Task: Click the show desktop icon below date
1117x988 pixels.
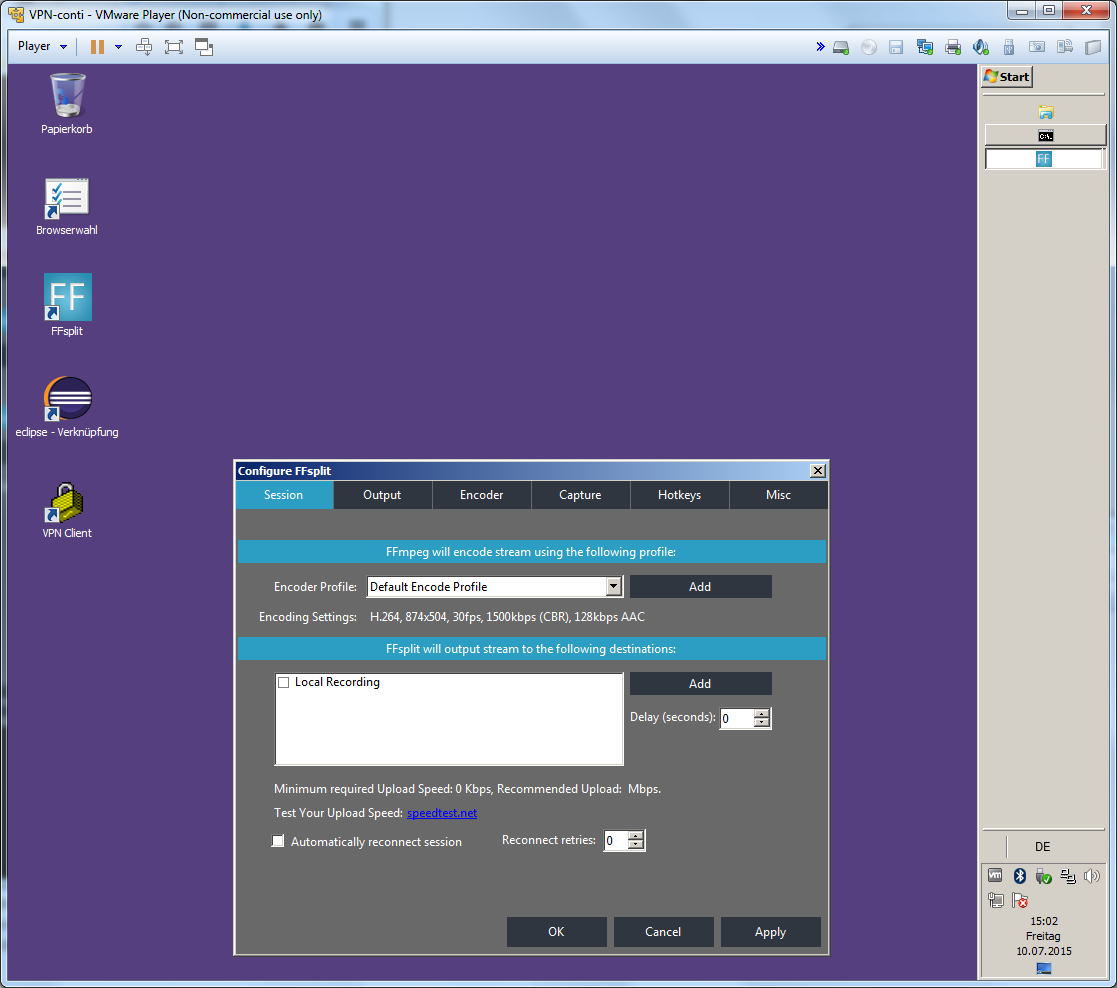Action: (1044, 968)
